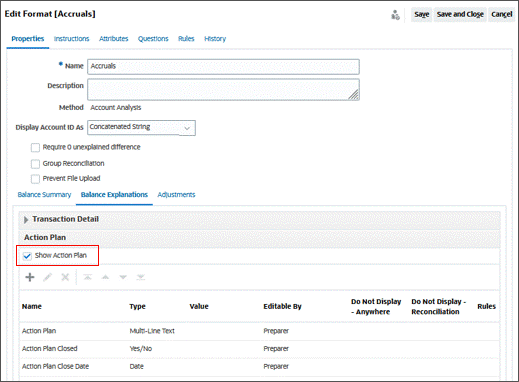Enable Require 0 unexplained difference checkbox

point(35,147)
